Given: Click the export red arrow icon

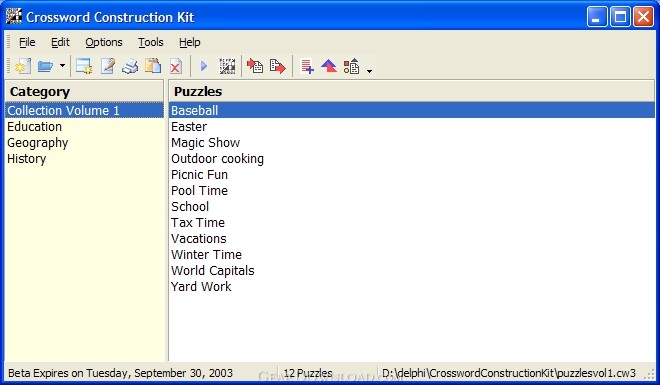Looking at the screenshot, I should pos(278,66).
